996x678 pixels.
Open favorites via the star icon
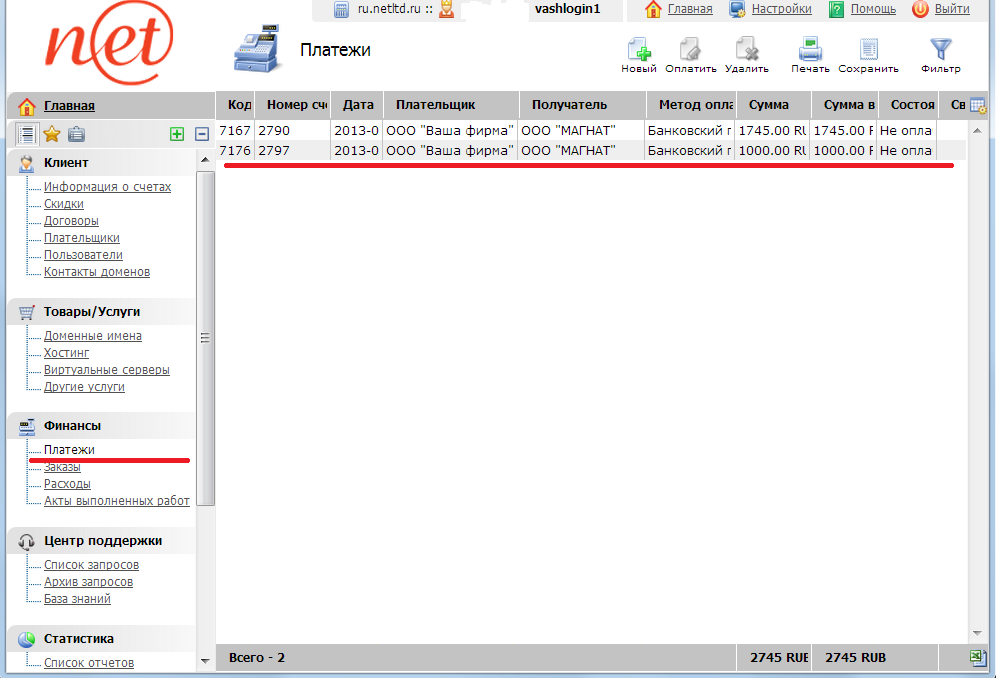pos(52,134)
